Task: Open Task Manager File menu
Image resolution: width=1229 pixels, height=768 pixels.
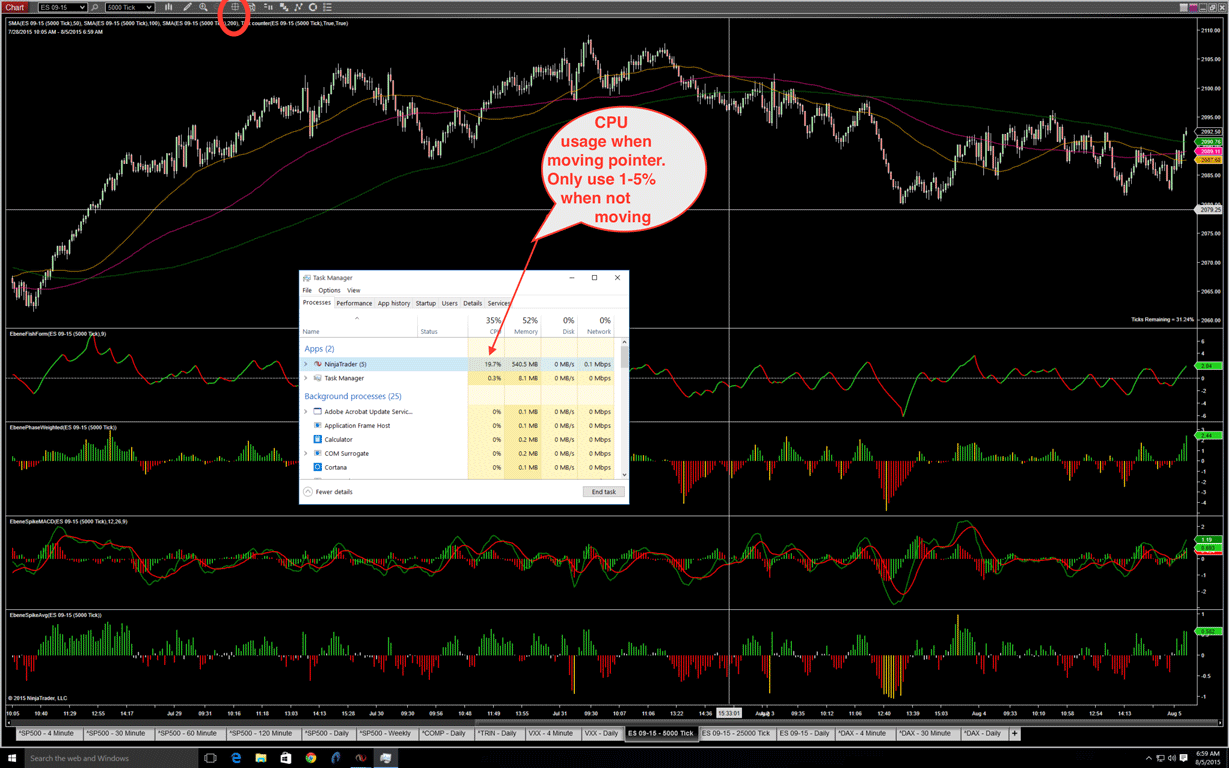Action: click(307, 290)
